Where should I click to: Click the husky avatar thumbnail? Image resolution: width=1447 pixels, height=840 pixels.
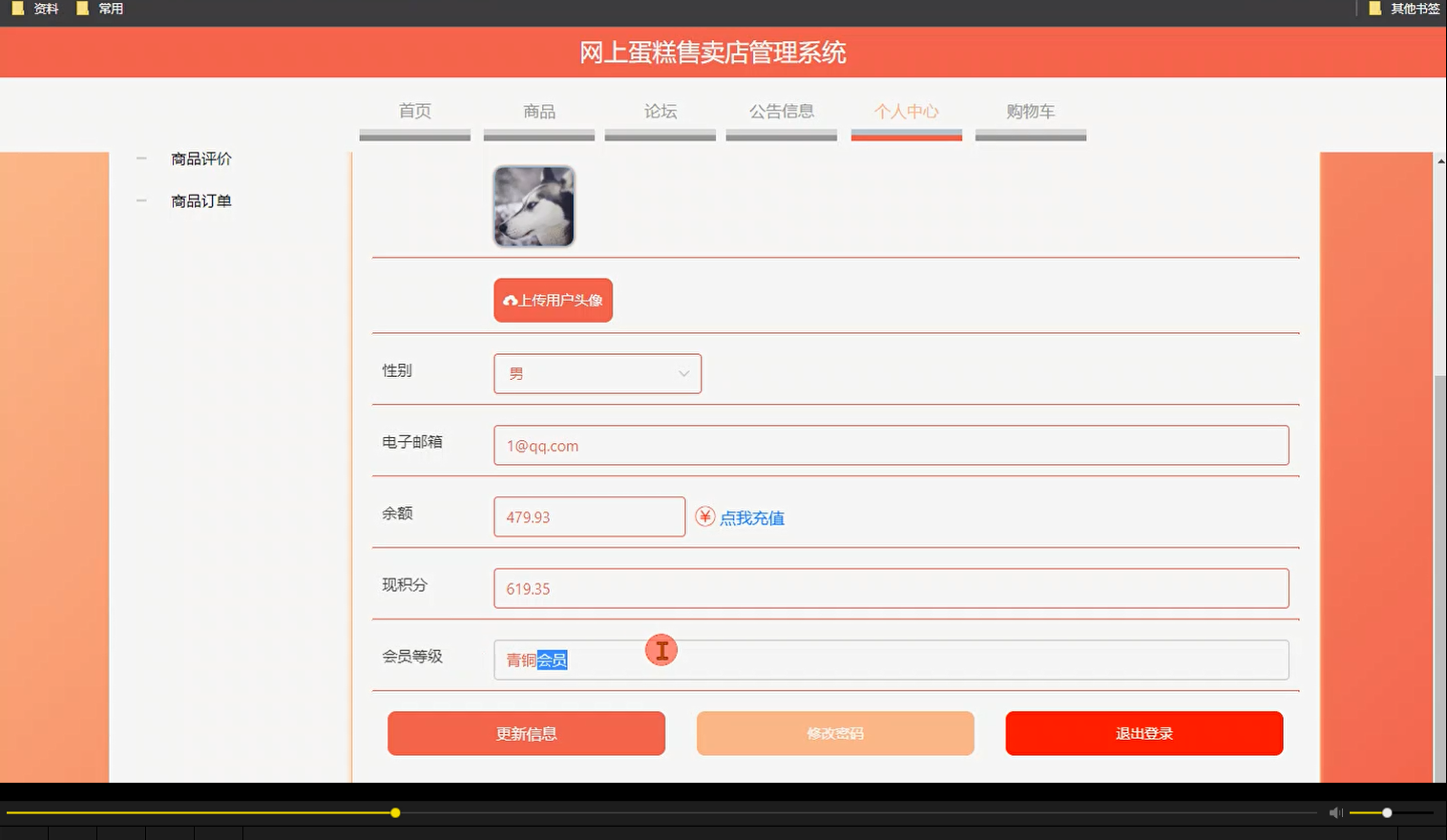click(534, 205)
